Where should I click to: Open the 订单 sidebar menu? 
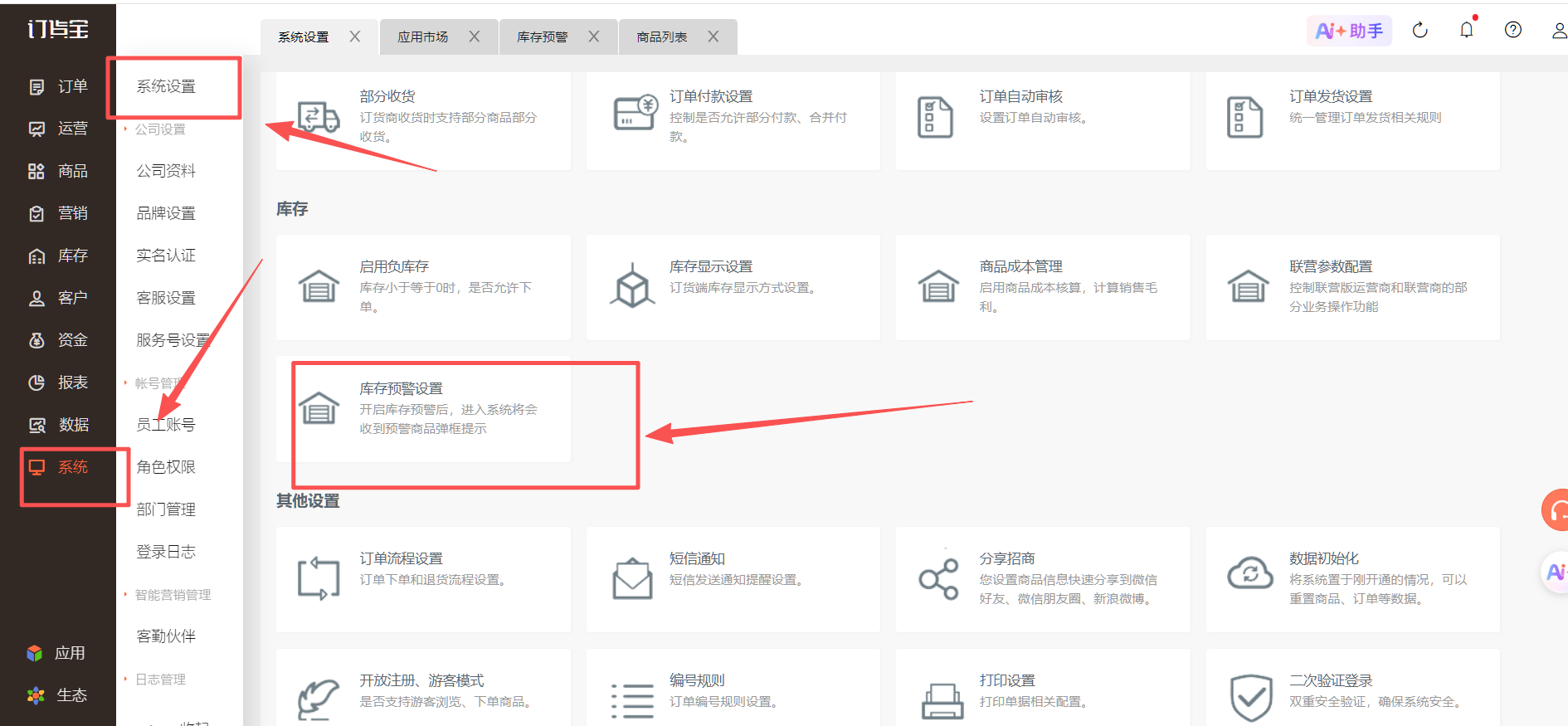(x=58, y=86)
